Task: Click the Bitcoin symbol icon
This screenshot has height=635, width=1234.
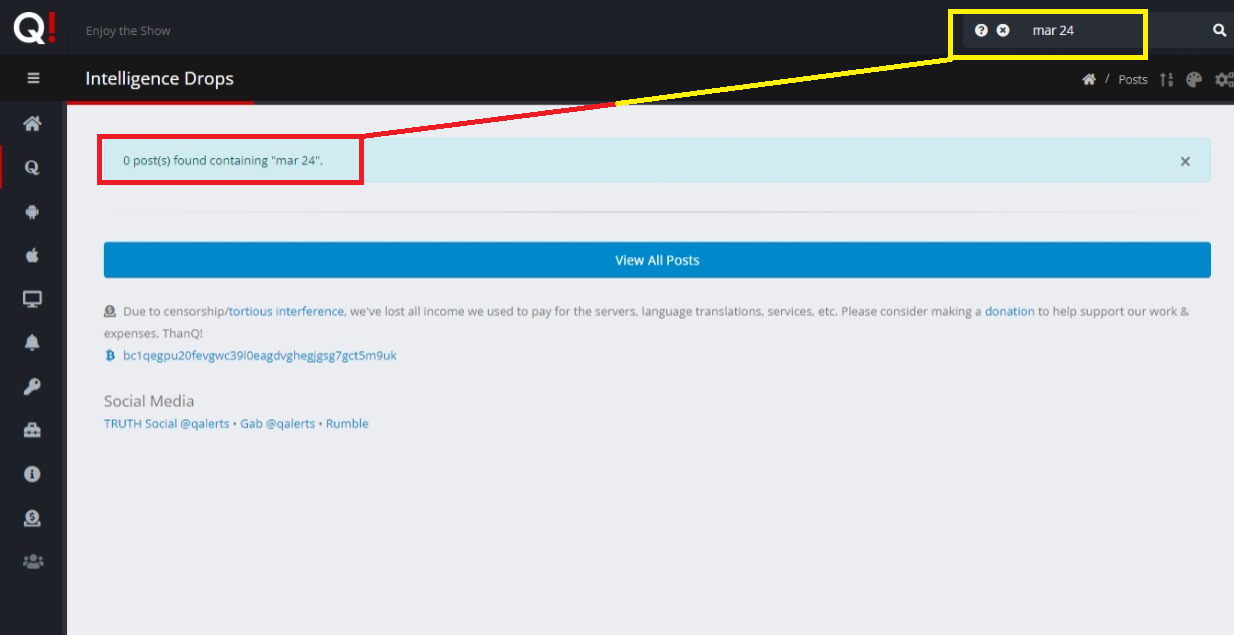Action: tap(110, 355)
